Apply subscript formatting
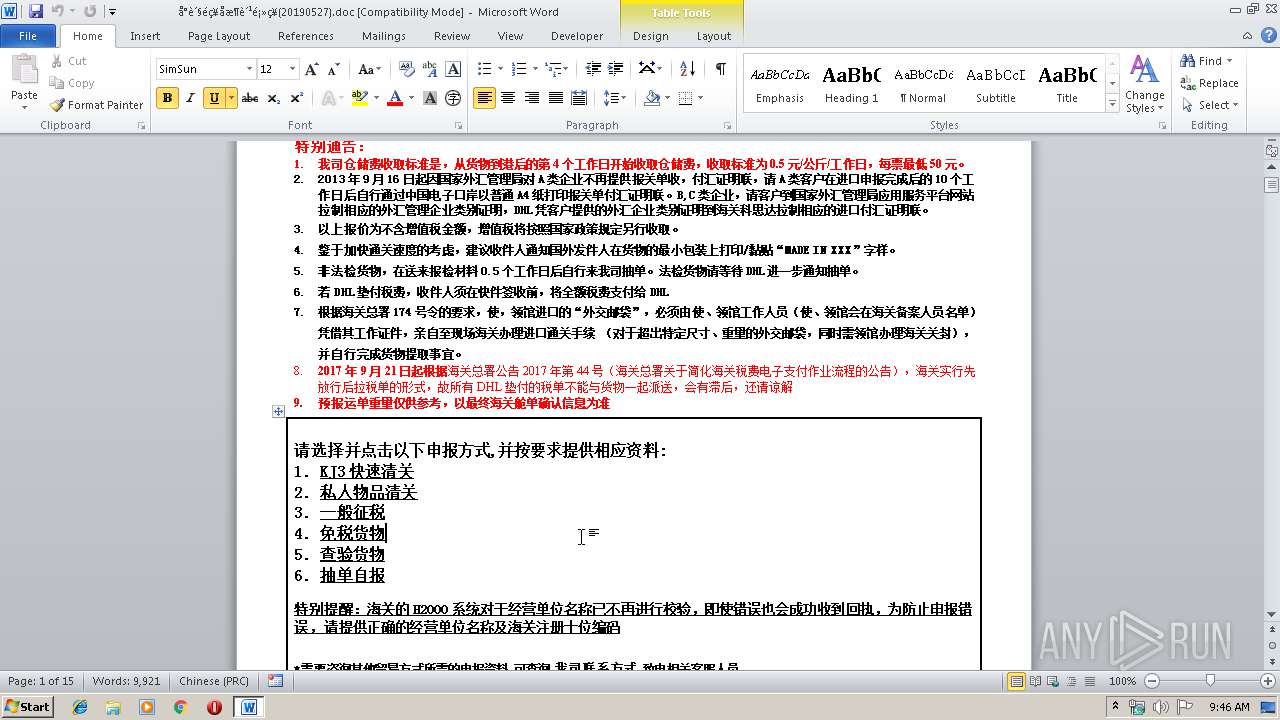The width and height of the screenshot is (1280, 720). pyautogui.click(x=275, y=98)
